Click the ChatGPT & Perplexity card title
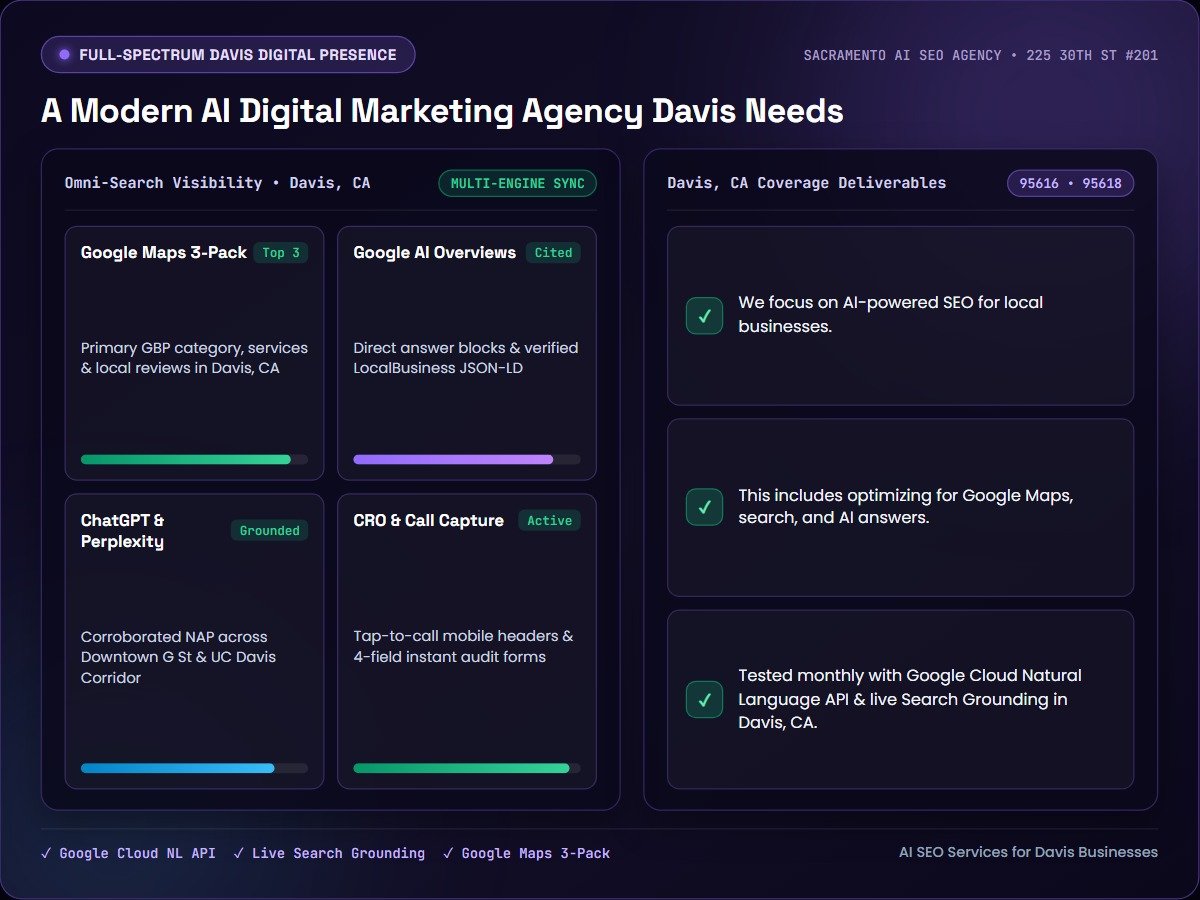Screen dimensions: 1200x900 click(122, 531)
